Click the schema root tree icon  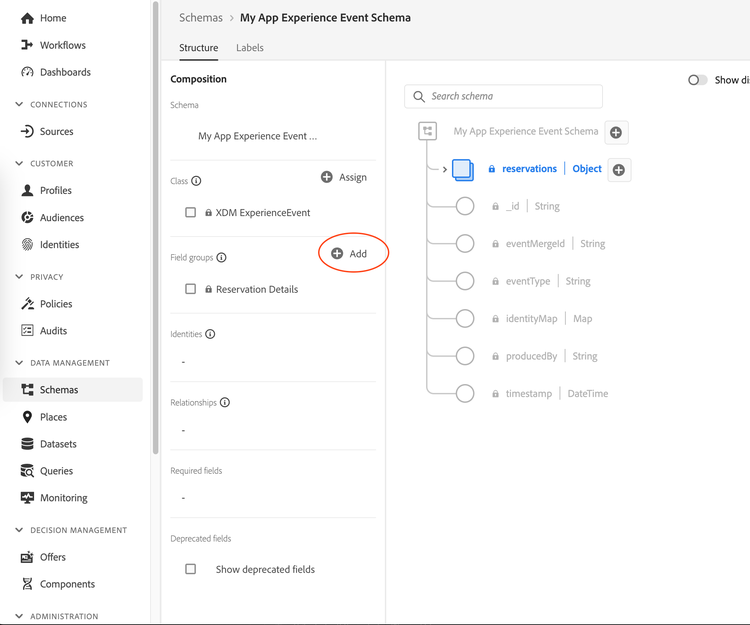[x=428, y=131]
